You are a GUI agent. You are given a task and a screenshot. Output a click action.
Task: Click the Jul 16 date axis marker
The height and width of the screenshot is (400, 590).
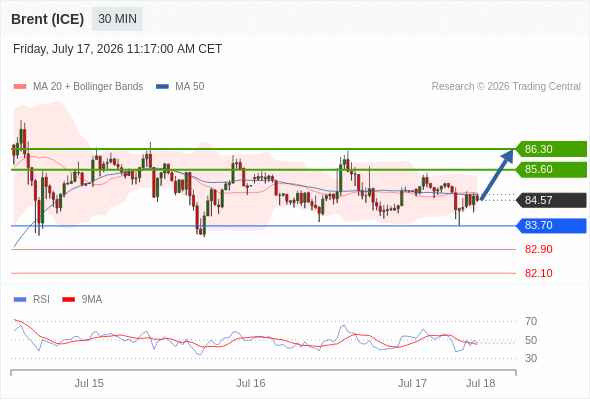pyautogui.click(x=251, y=383)
